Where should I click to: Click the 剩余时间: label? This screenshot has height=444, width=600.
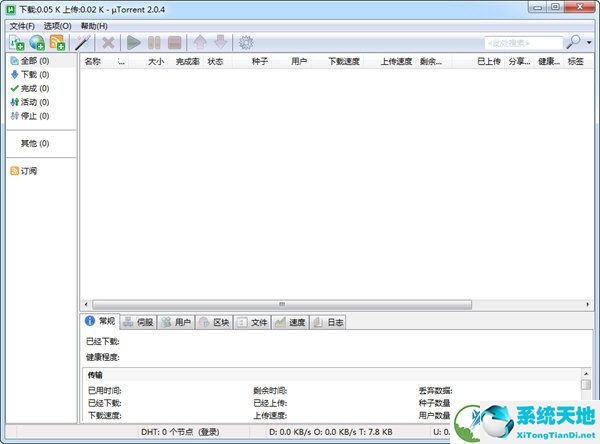(x=271, y=391)
